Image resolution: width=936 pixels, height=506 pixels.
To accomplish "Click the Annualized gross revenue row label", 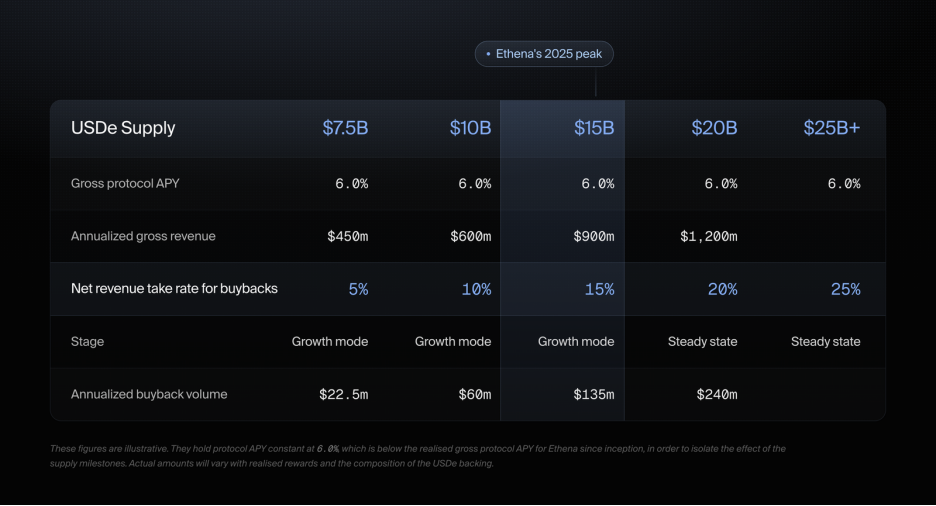I will pyautogui.click(x=143, y=236).
